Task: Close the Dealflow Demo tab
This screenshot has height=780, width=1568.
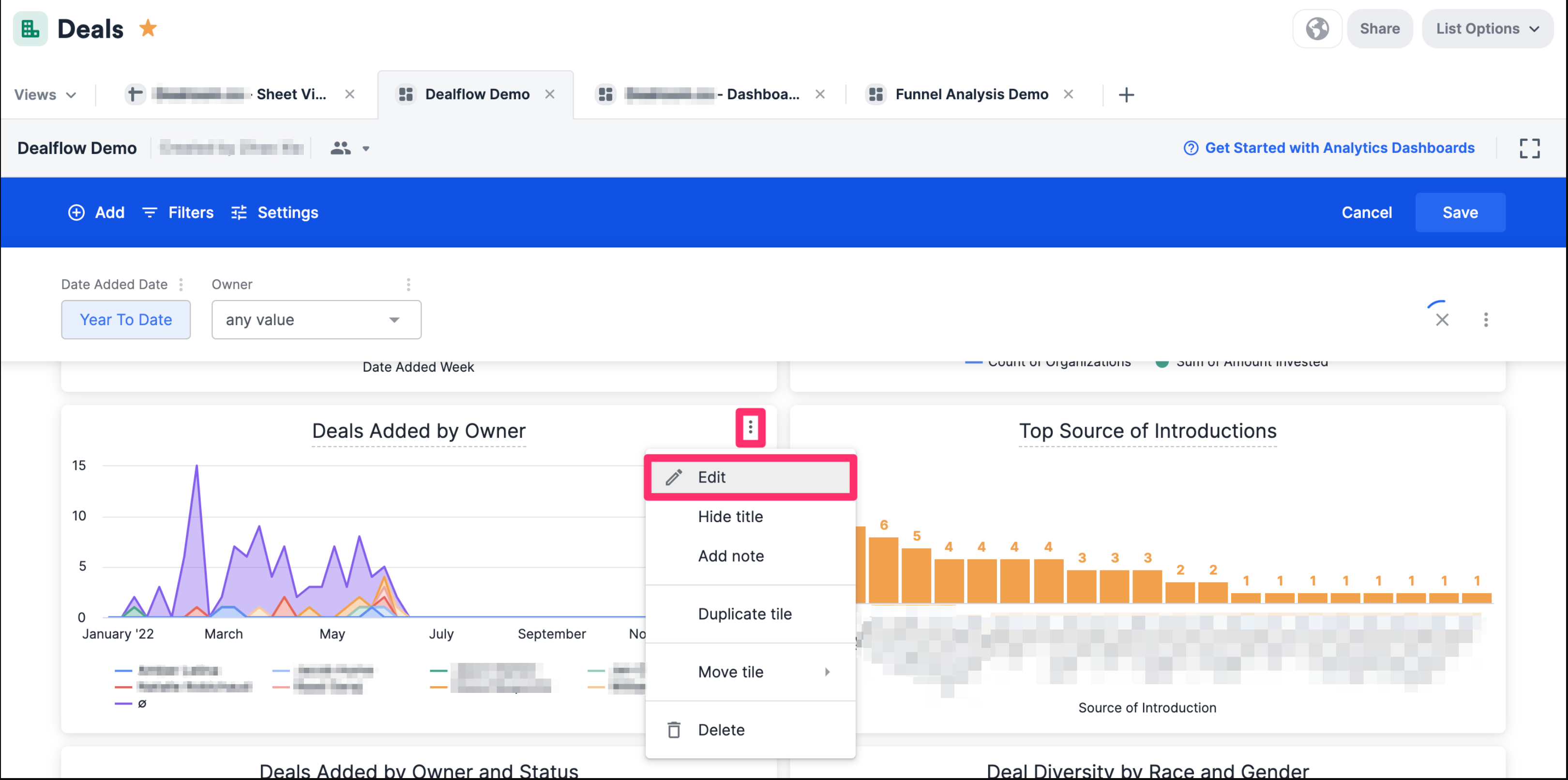Action: click(550, 94)
